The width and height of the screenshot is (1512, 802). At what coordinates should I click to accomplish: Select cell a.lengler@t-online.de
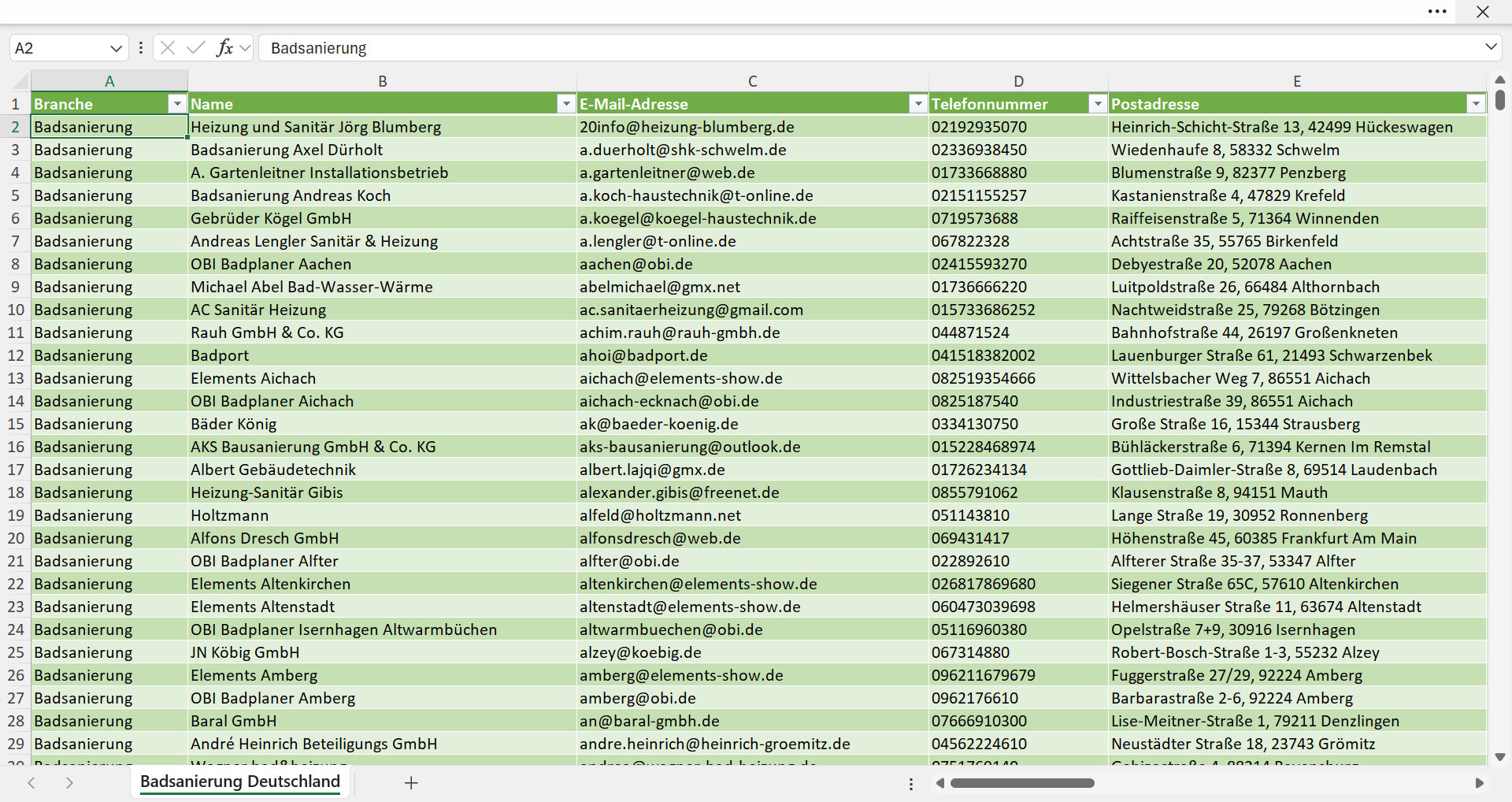753,241
